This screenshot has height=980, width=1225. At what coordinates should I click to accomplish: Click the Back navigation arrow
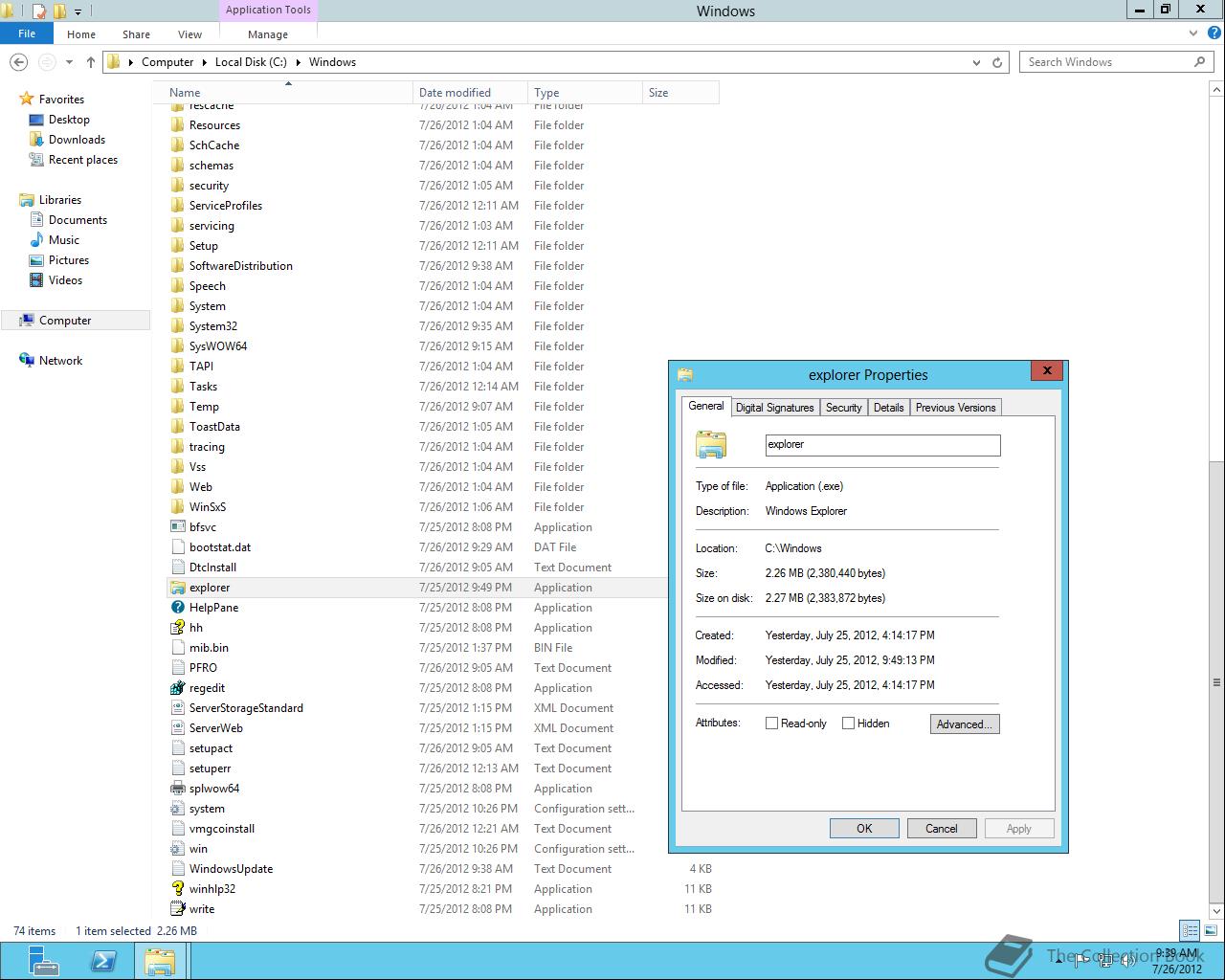(x=18, y=62)
